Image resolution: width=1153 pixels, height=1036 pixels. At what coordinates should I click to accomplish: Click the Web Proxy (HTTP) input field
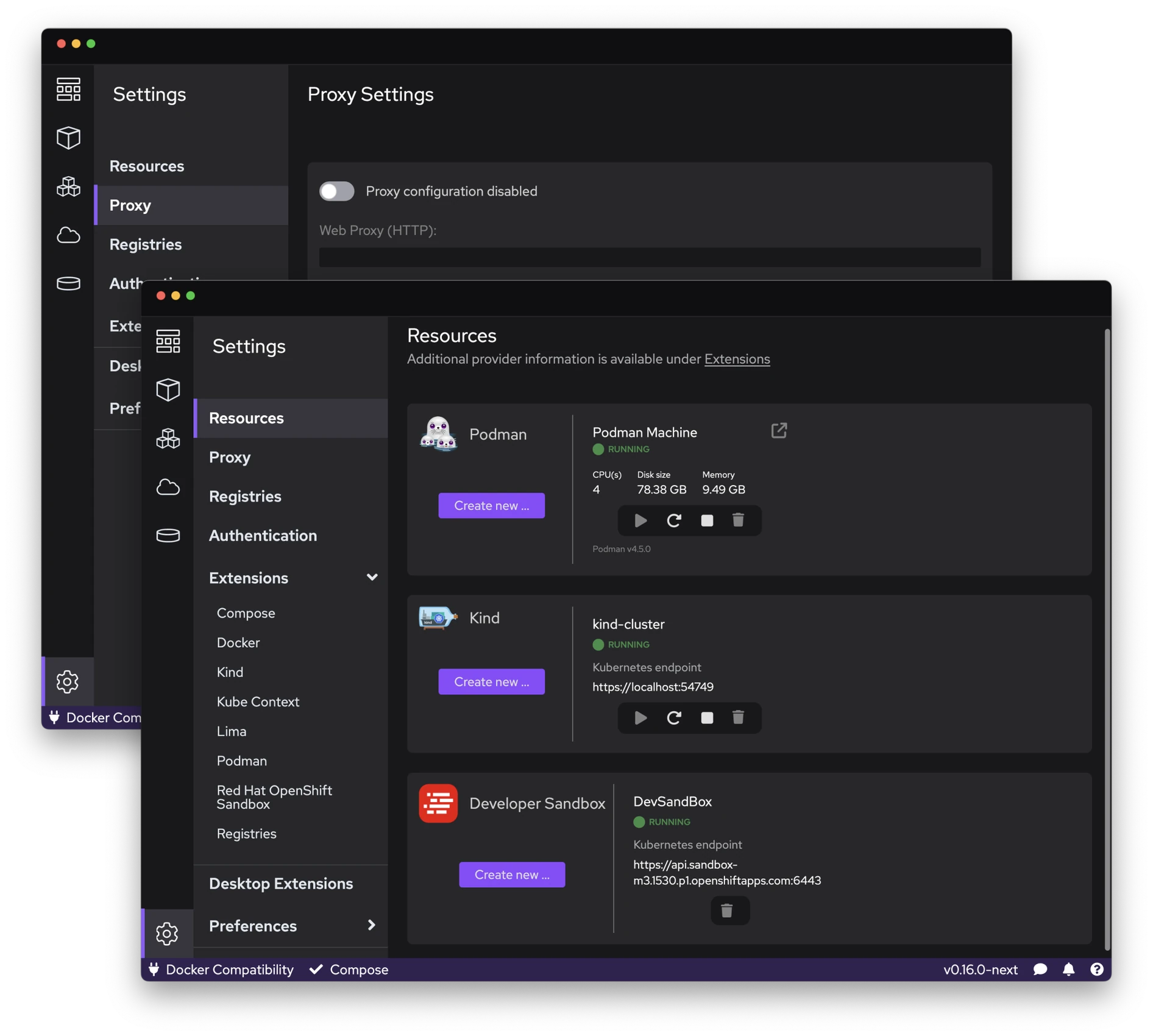[x=650, y=257]
